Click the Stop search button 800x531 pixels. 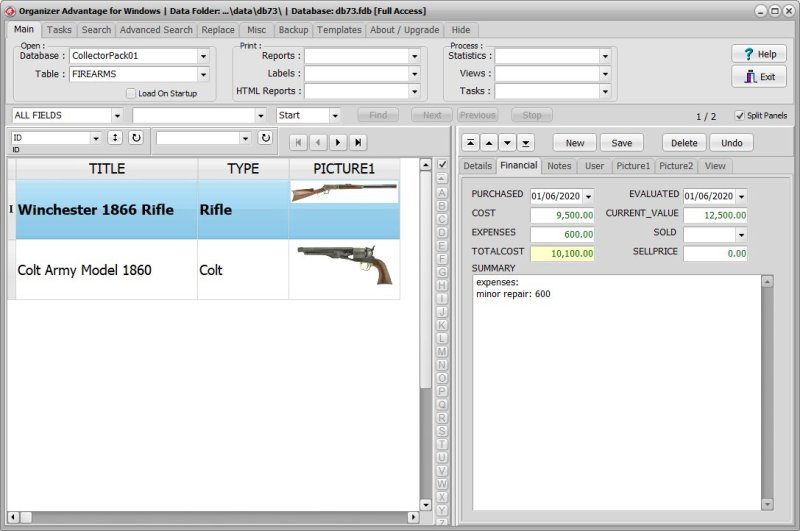pos(532,115)
